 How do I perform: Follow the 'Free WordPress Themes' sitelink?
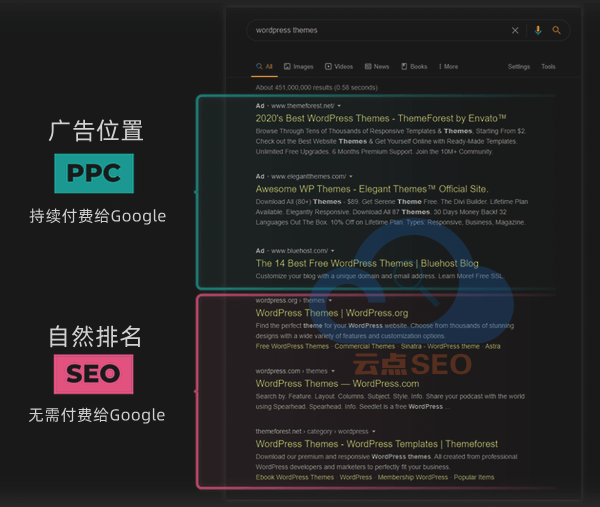pos(292,346)
